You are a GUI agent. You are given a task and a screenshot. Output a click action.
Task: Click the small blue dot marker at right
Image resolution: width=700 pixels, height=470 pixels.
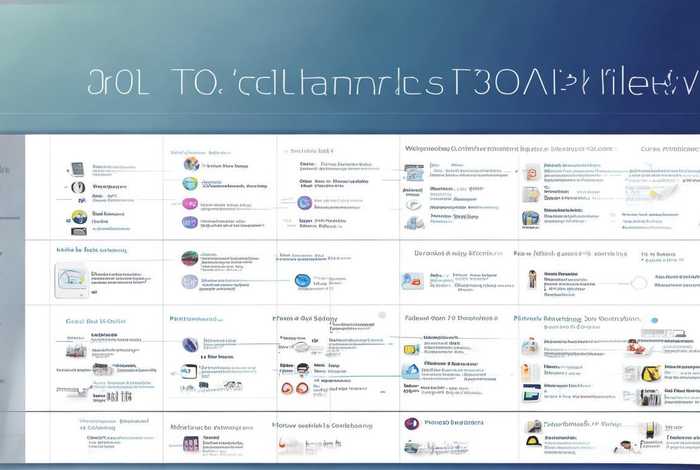point(654,321)
